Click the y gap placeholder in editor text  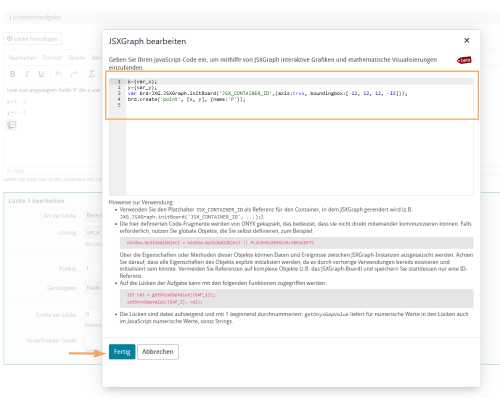20,112
